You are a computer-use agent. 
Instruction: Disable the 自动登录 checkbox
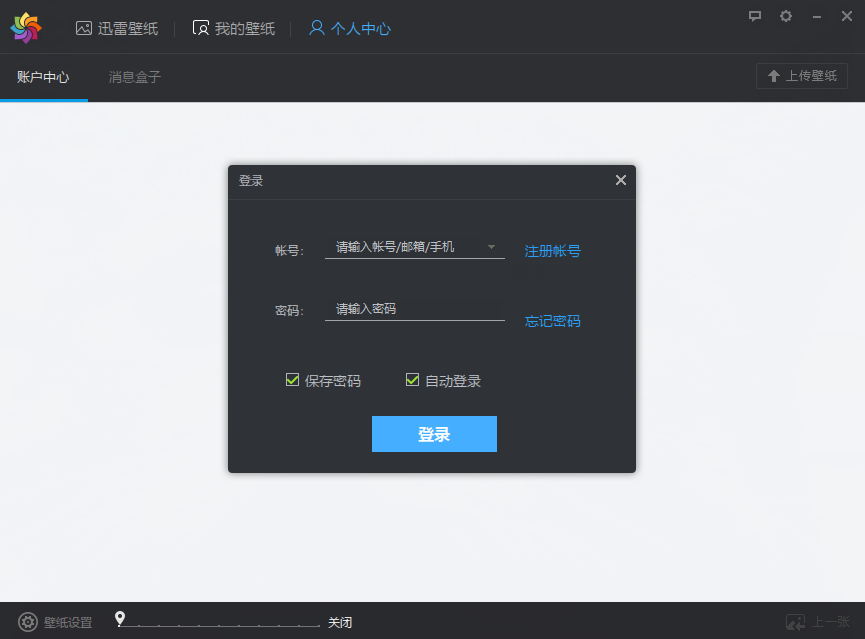(413, 380)
